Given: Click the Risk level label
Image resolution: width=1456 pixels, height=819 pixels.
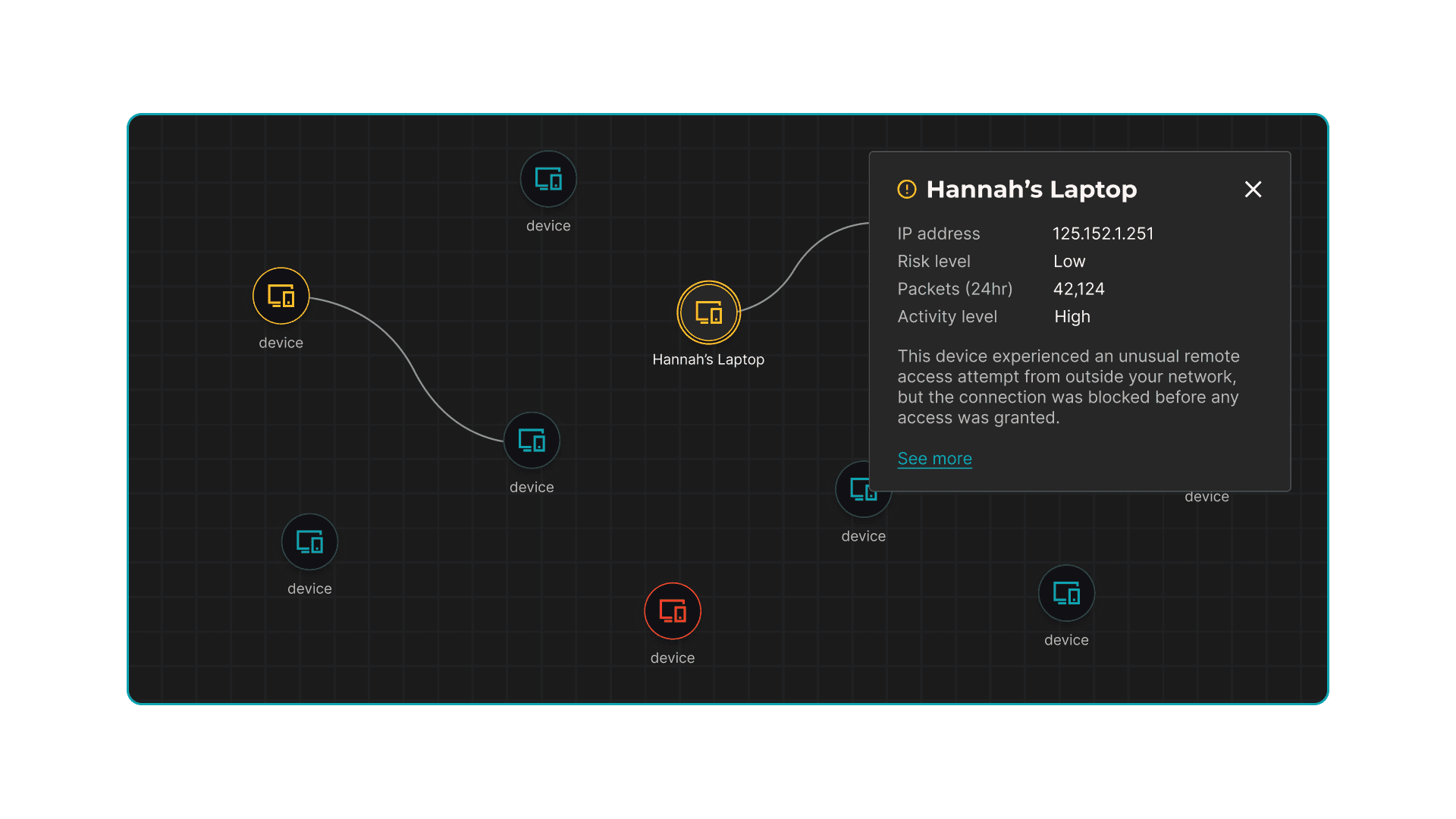Looking at the screenshot, I should point(934,262).
